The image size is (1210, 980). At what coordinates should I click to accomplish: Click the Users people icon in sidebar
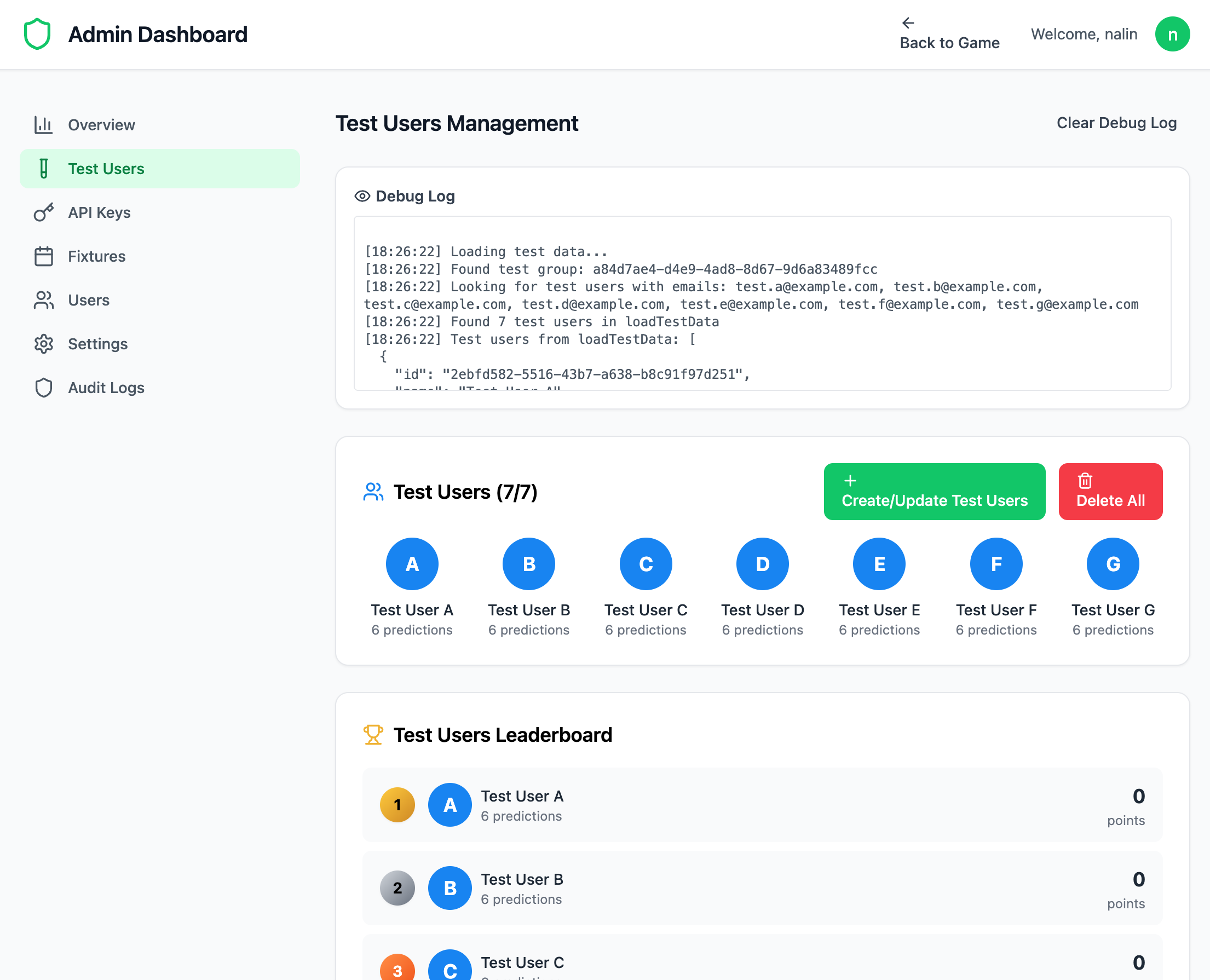(43, 301)
